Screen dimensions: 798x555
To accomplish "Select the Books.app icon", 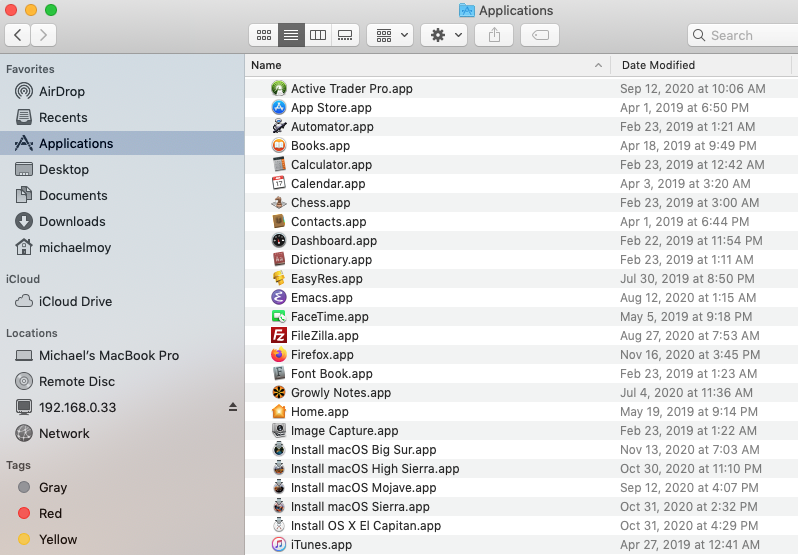I will tap(278, 145).
